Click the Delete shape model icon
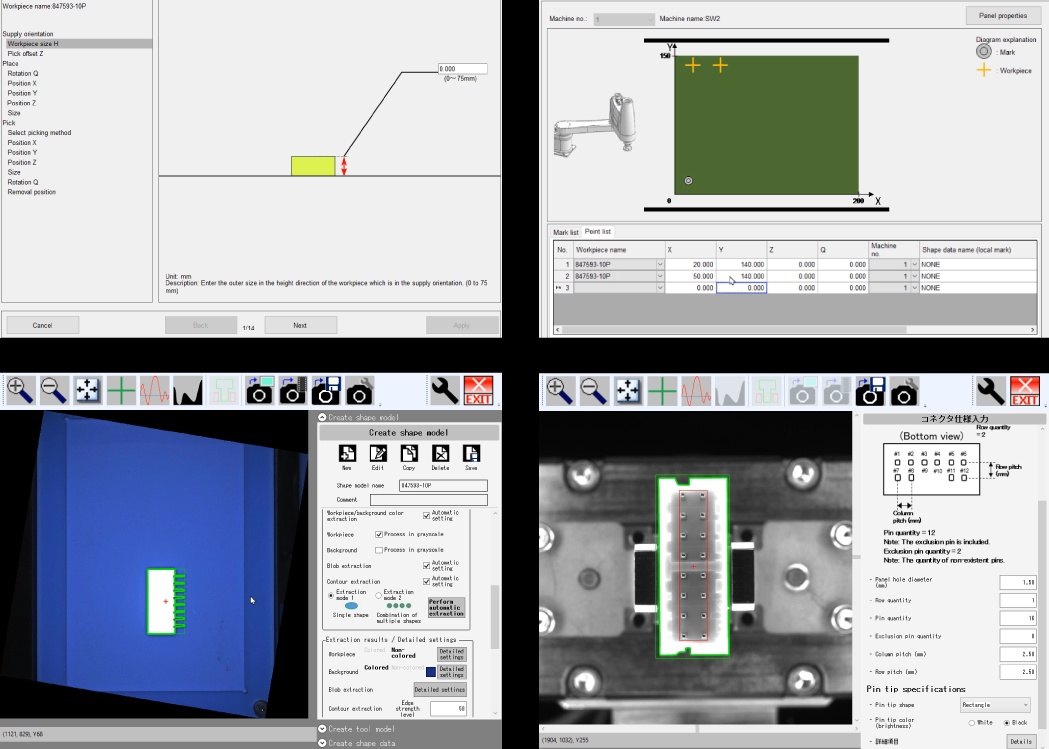This screenshot has width=1049, height=749. 440,454
